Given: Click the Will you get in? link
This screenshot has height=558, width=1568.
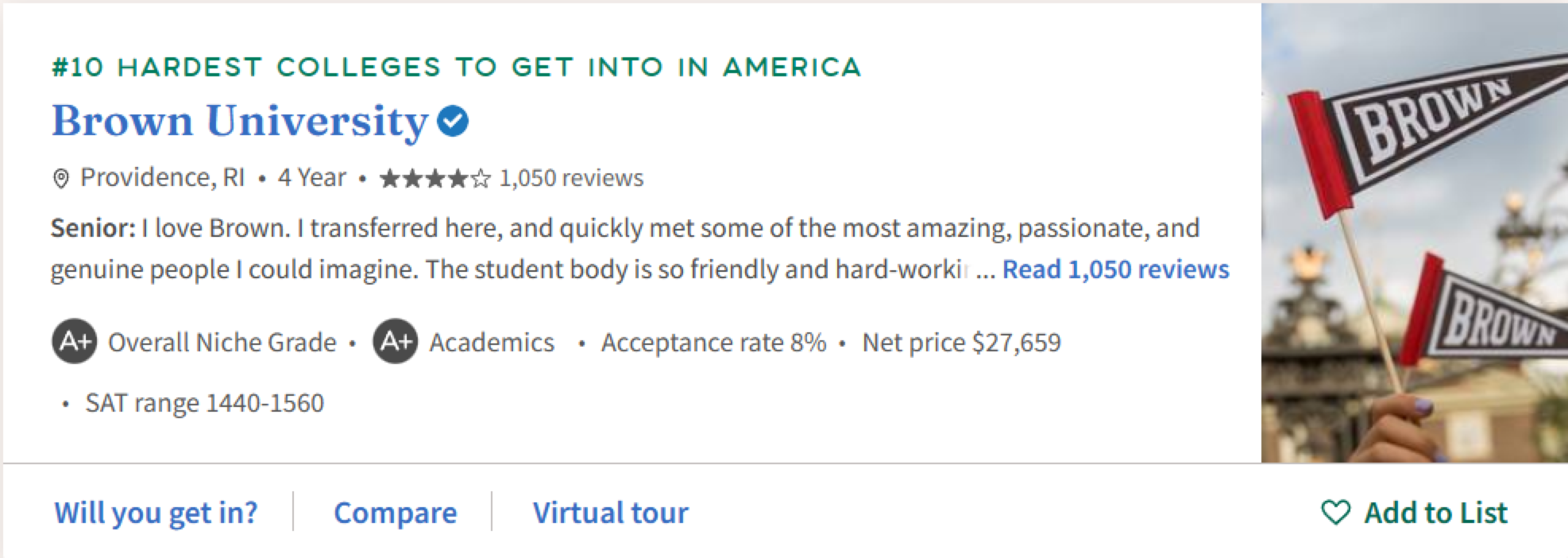Looking at the screenshot, I should click(x=156, y=513).
